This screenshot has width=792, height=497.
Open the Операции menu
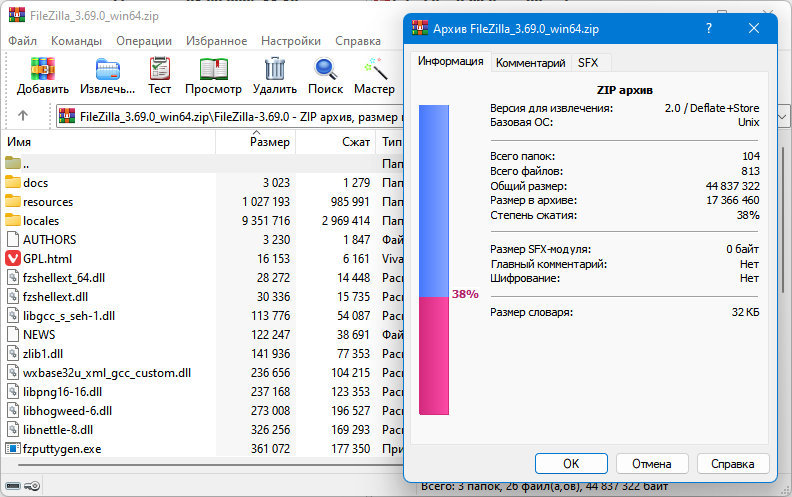pos(144,41)
